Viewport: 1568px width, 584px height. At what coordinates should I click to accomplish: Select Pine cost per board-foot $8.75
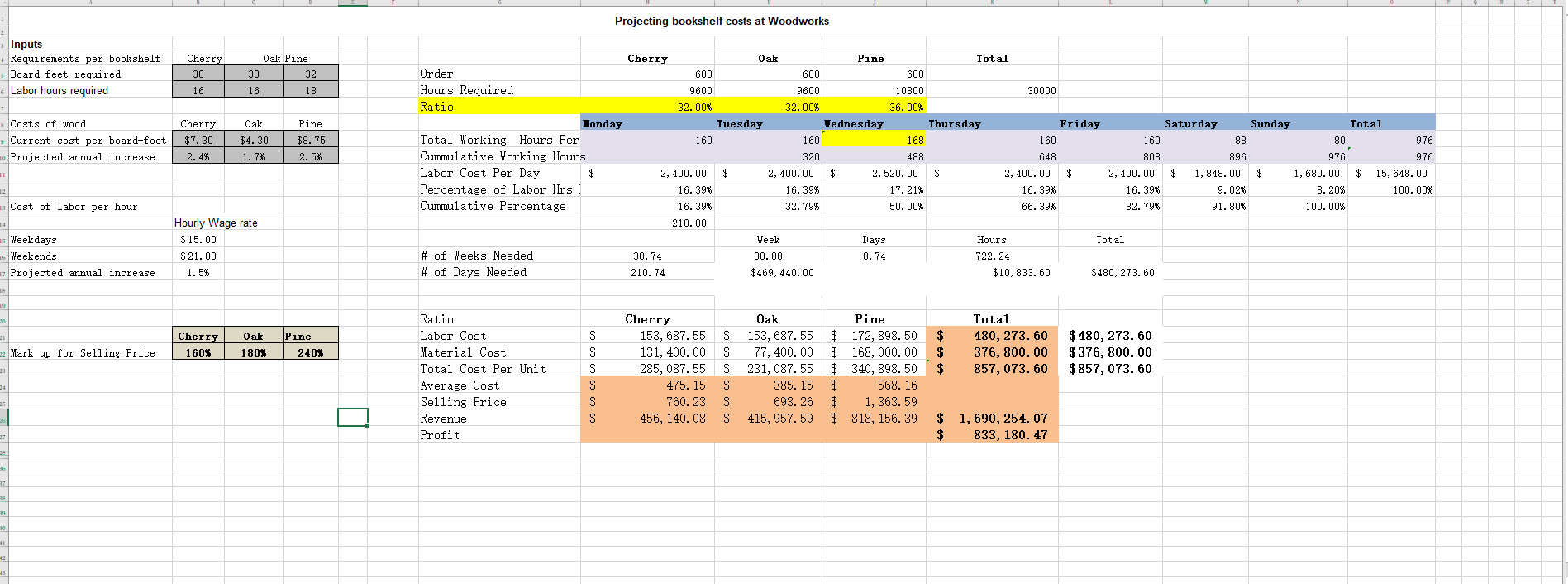[x=311, y=140]
